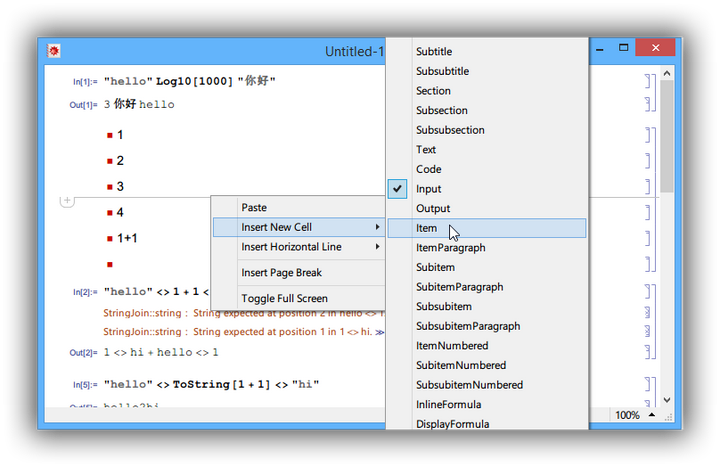Choose Paste from the context menu
The width and height of the screenshot is (720, 467).
254,208
